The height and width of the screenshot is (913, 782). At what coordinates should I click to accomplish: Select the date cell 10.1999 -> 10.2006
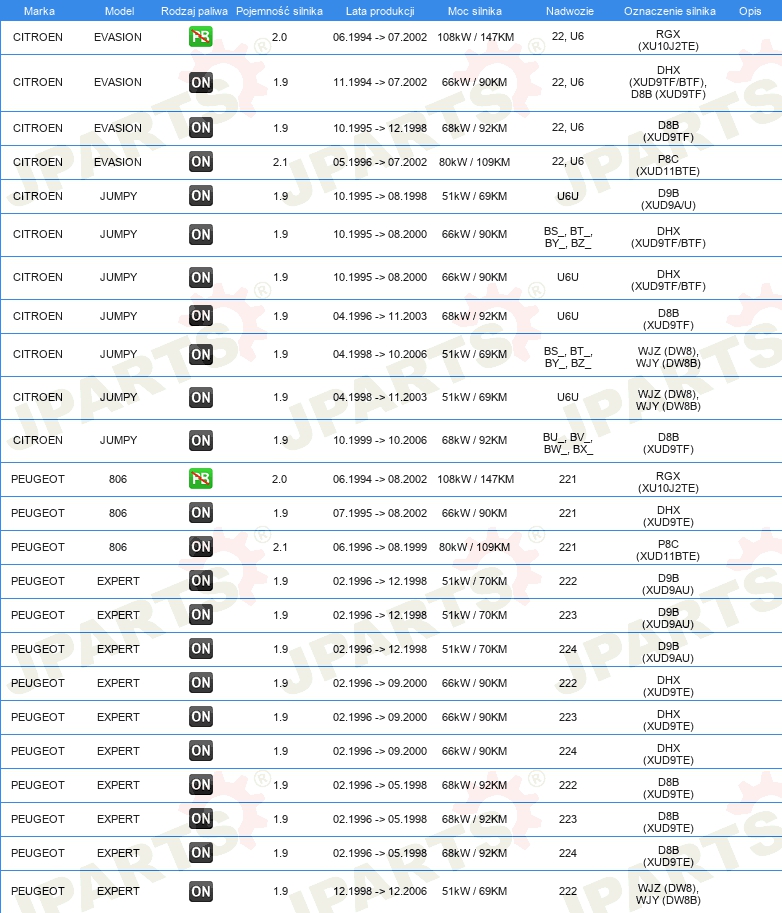tap(380, 440)
